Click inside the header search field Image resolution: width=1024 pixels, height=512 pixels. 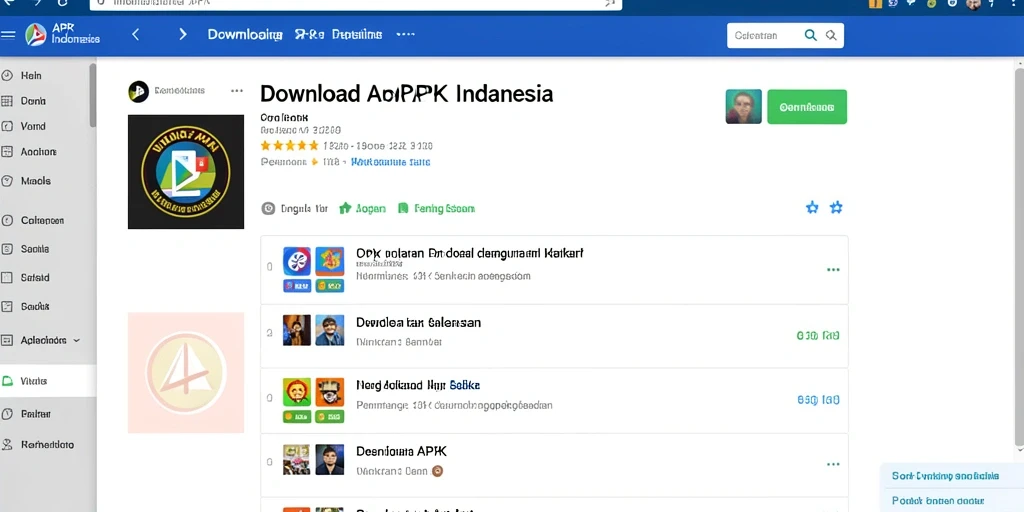[x=764, y=36]
